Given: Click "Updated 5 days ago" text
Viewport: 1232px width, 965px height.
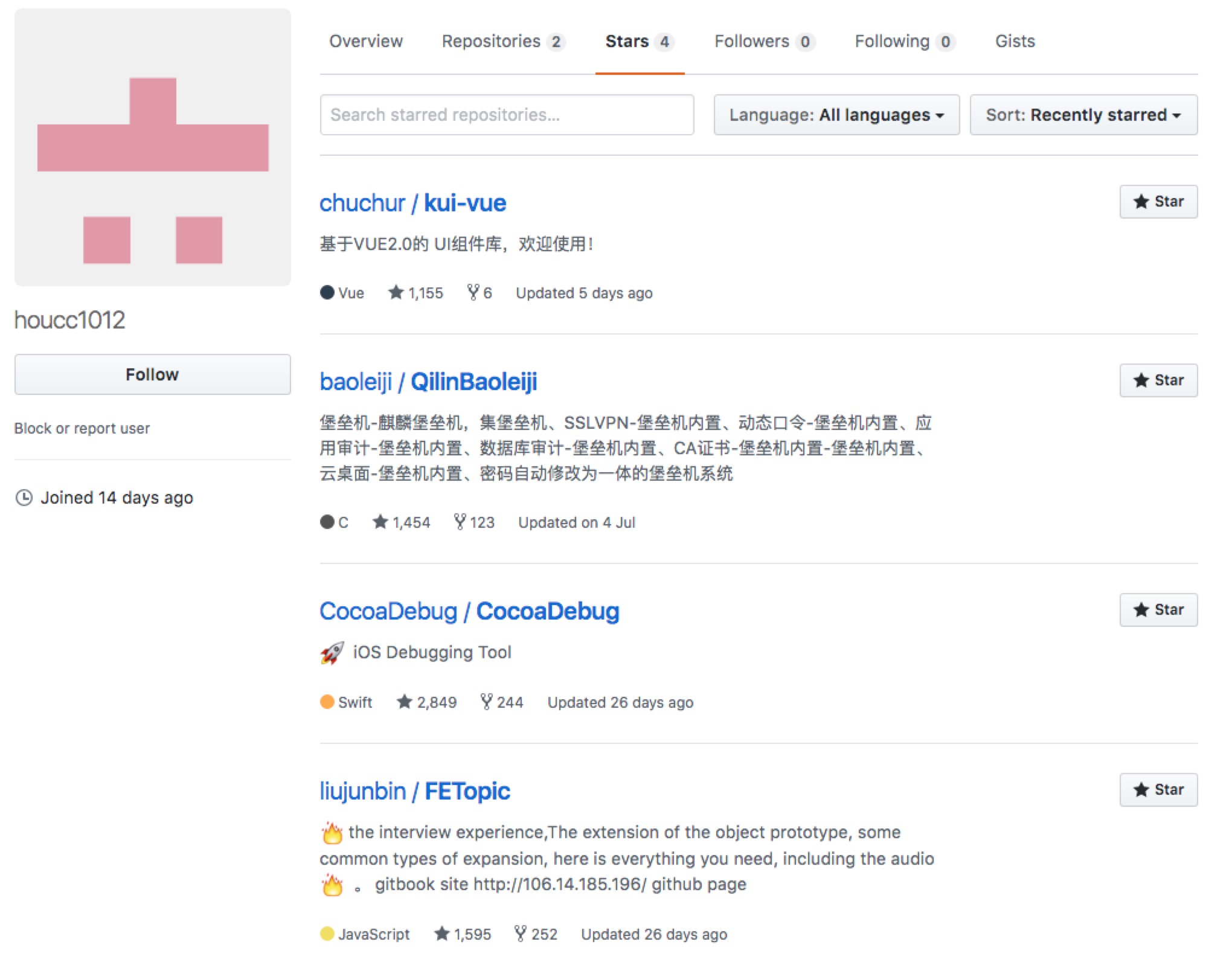Looking at the screenshot, I should tap(584, 293).
